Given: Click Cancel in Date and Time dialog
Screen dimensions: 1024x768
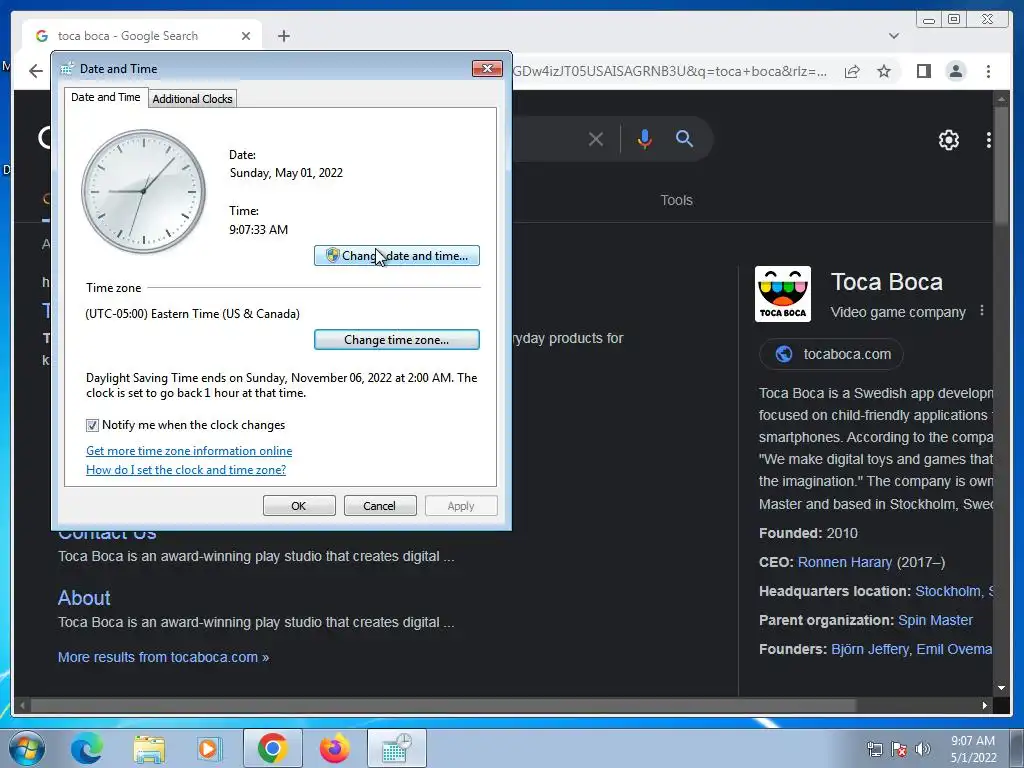Looking at the screenshot, I should (x=379, y=505).
